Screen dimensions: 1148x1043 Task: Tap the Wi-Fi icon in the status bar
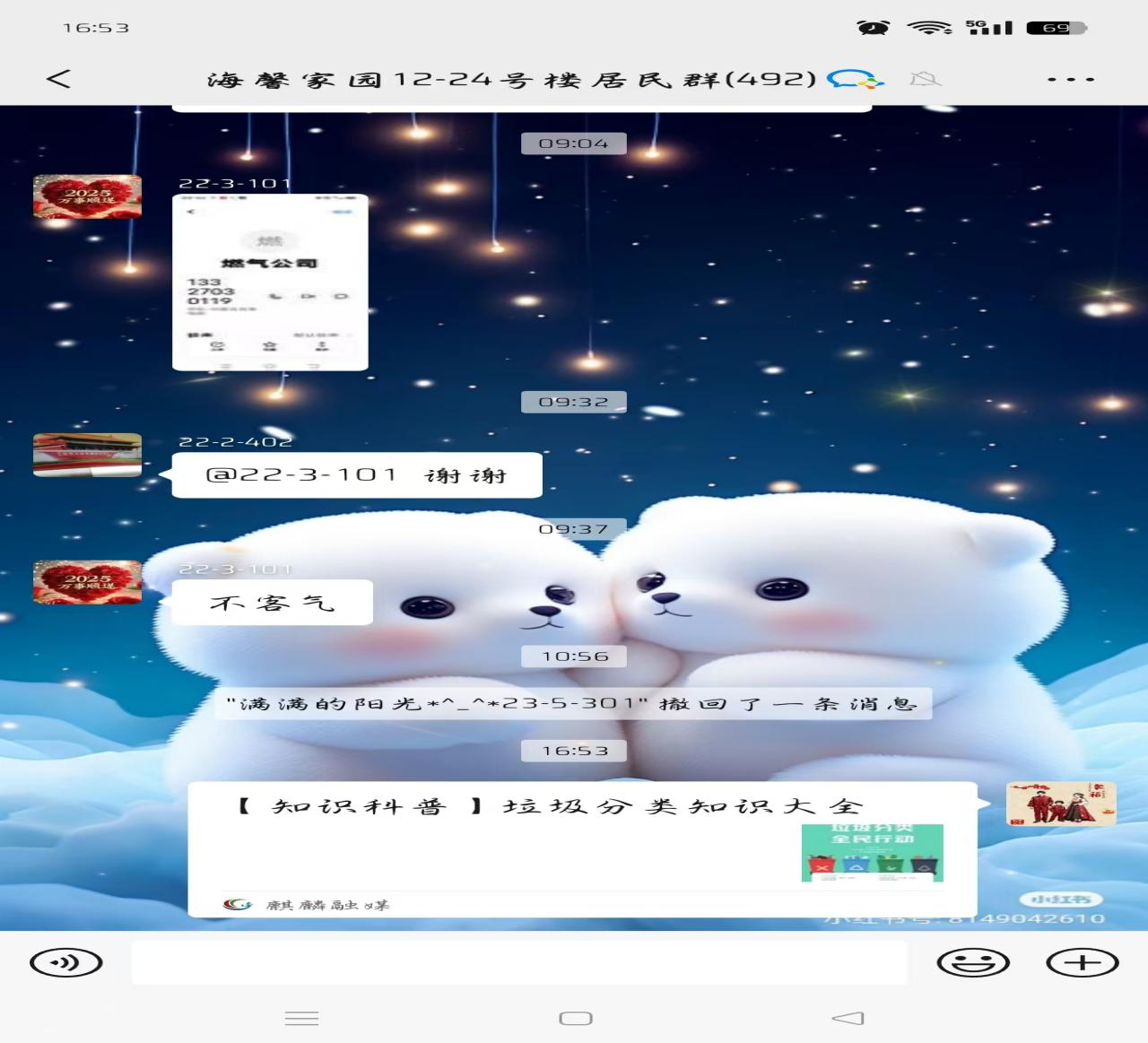(x=929, y=28)
